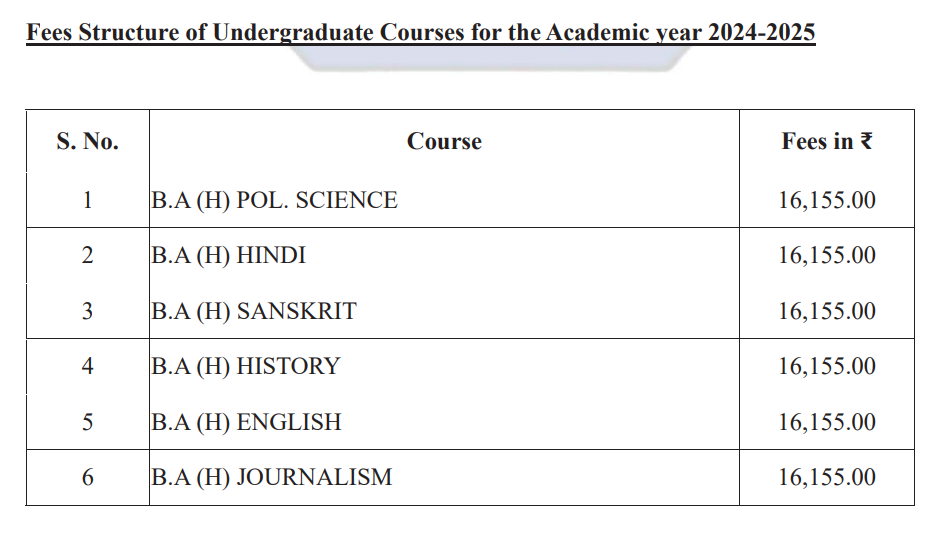942x537 pixels.
Task: Select the fee amount for ENGLISH row
Action: click(x=827, y=422)
